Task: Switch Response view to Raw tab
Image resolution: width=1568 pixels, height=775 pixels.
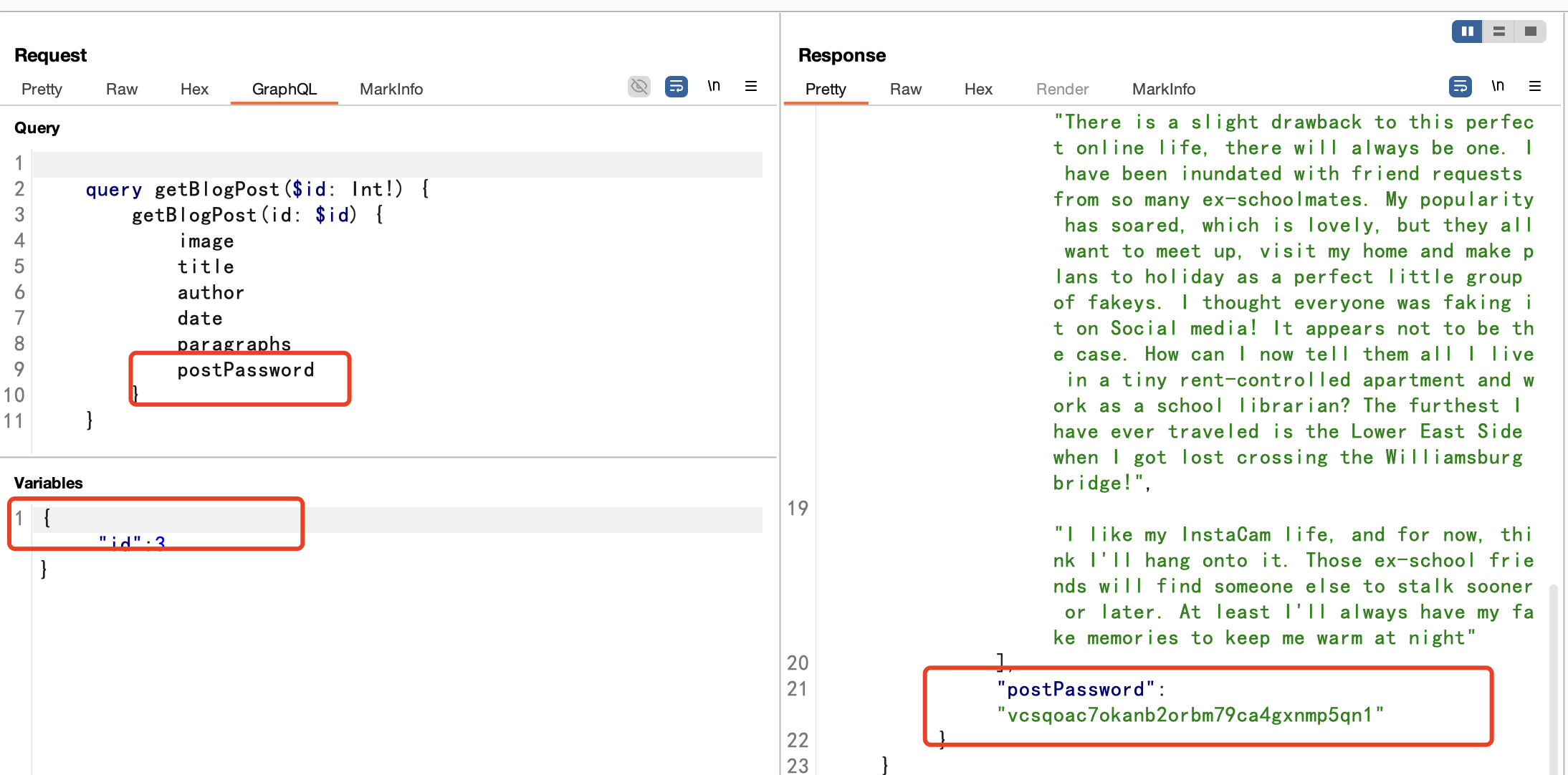Action: click(x=906, y=90)
